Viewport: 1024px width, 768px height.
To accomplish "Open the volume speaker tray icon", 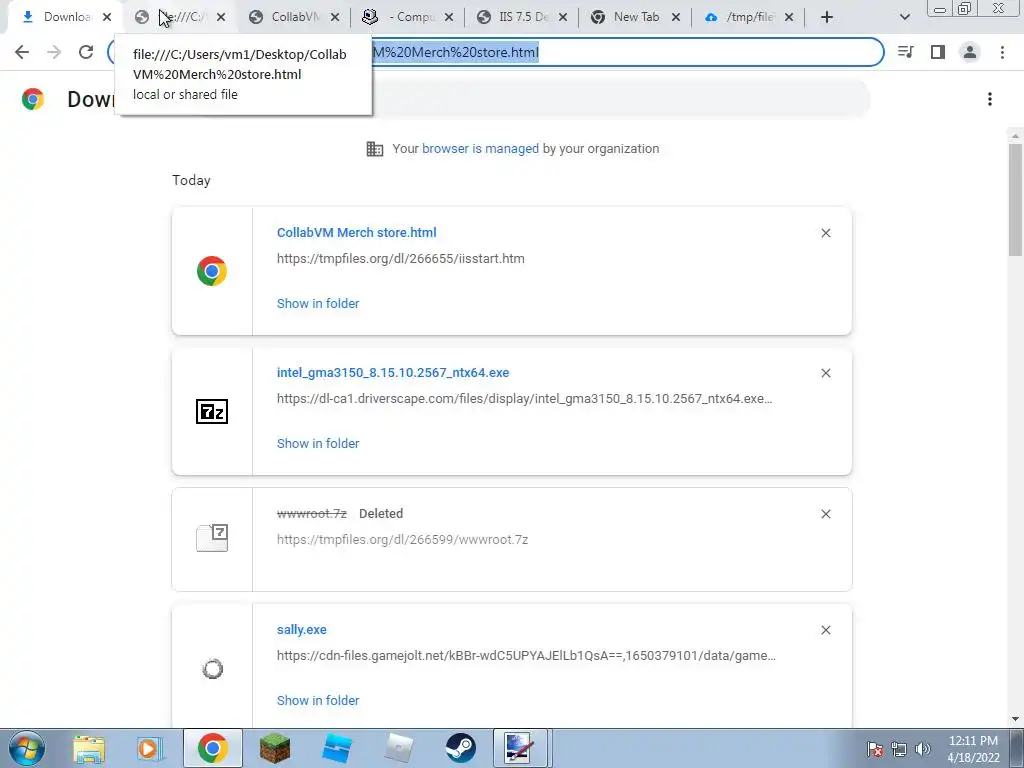I will tap(923, 749).
